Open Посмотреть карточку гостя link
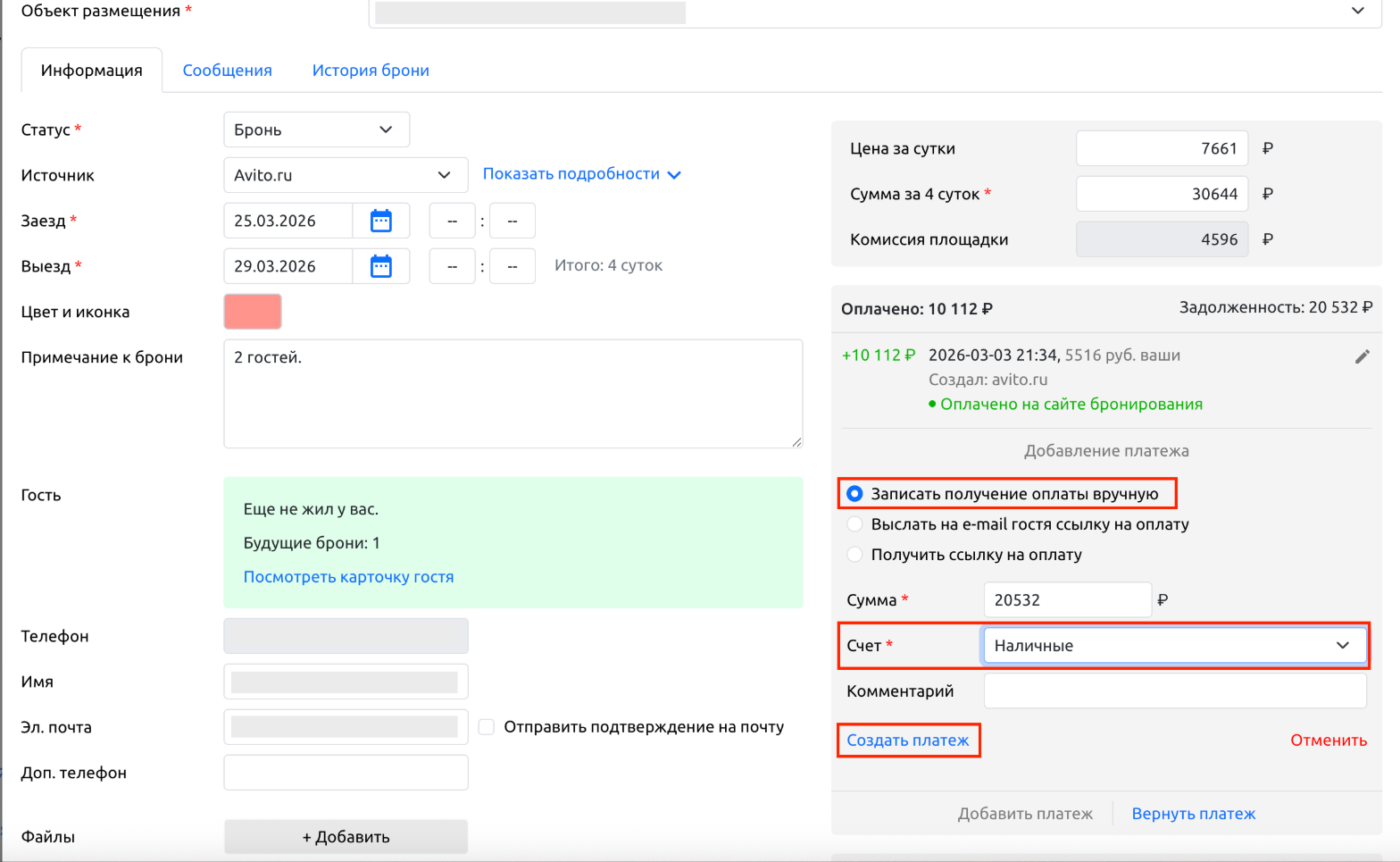This screenshot has width=1400, height=862. pyautogui.click(x=348, y=577)
